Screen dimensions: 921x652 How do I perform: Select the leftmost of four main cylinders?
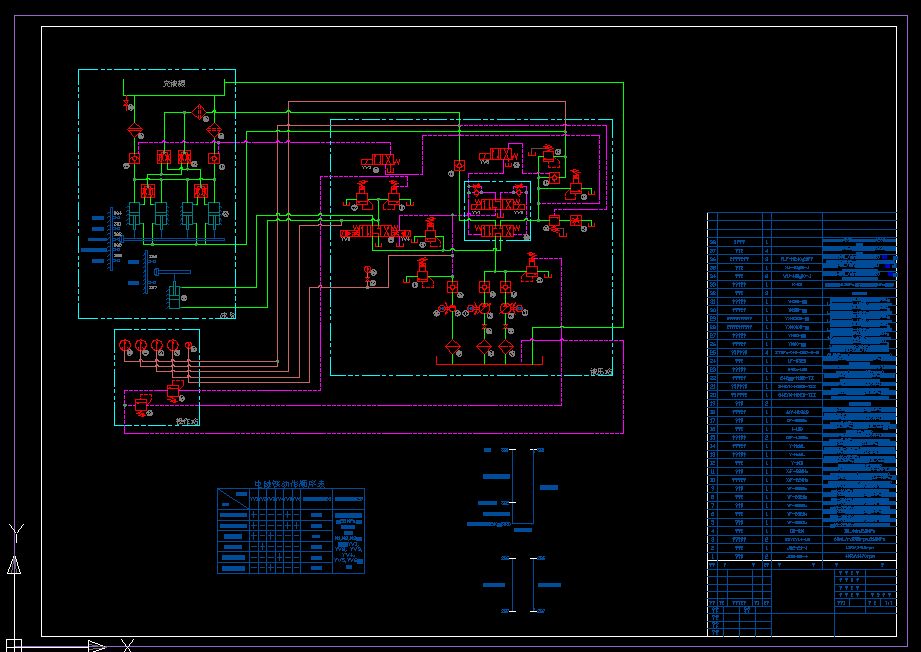coord(135,216)
